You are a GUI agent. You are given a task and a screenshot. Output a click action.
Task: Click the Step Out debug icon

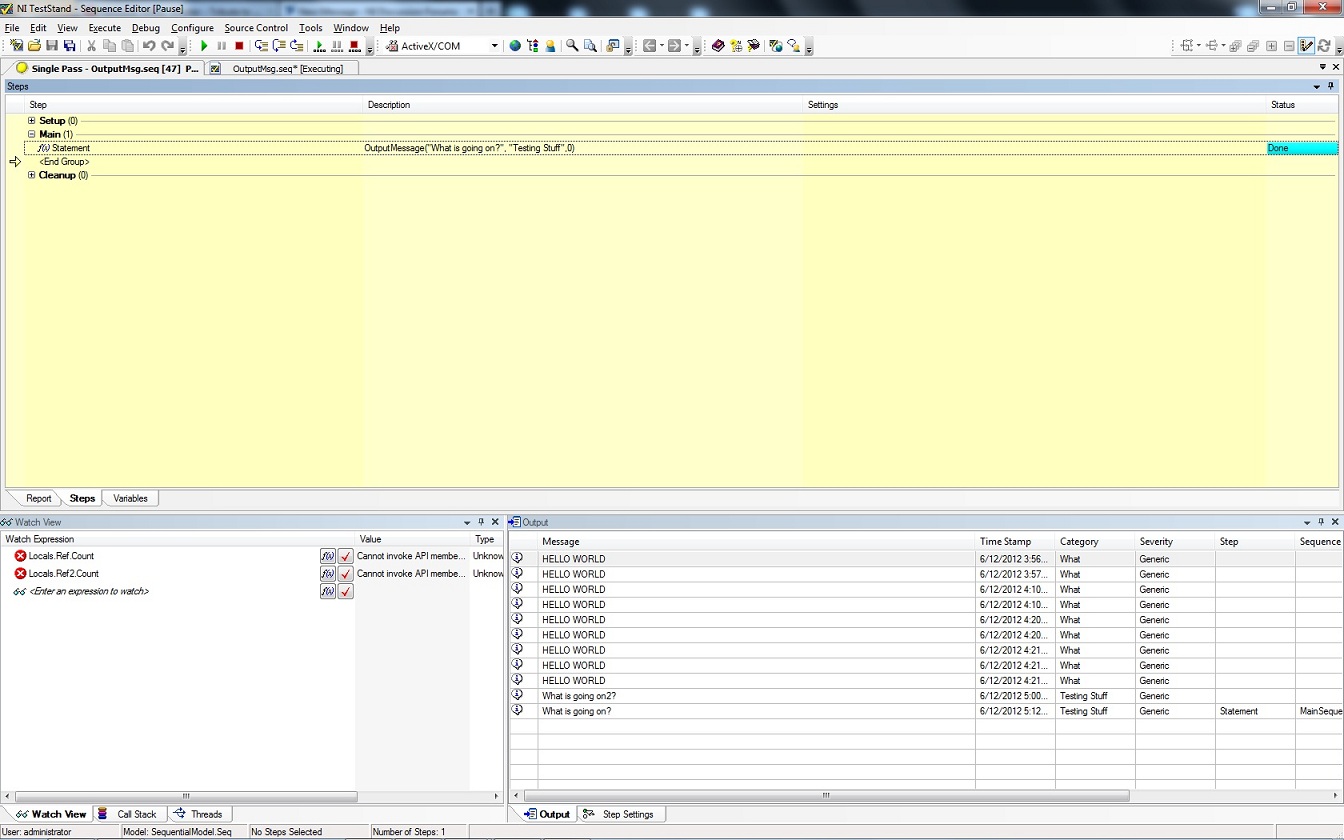tap(296, 46)
